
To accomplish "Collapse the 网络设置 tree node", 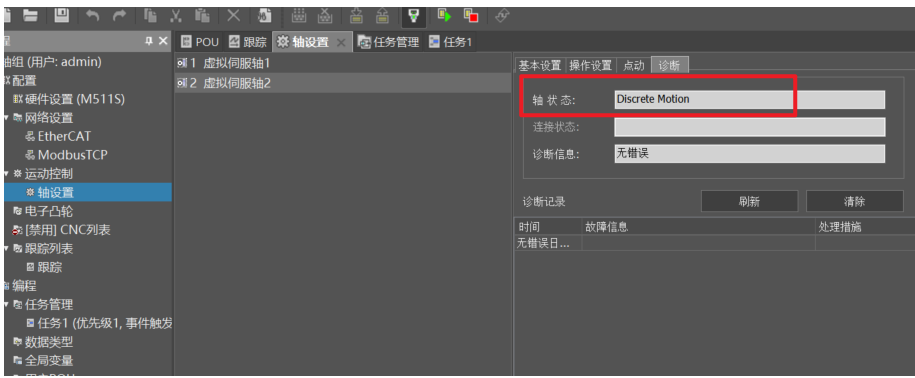I will click(x=6, y=118).
